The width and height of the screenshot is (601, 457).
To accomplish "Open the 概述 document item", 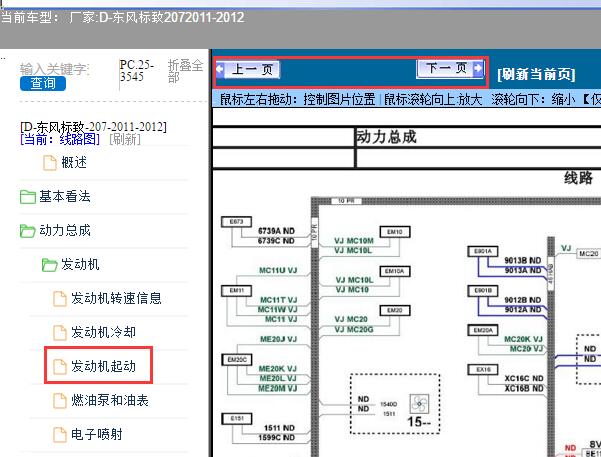I will 74,163.
